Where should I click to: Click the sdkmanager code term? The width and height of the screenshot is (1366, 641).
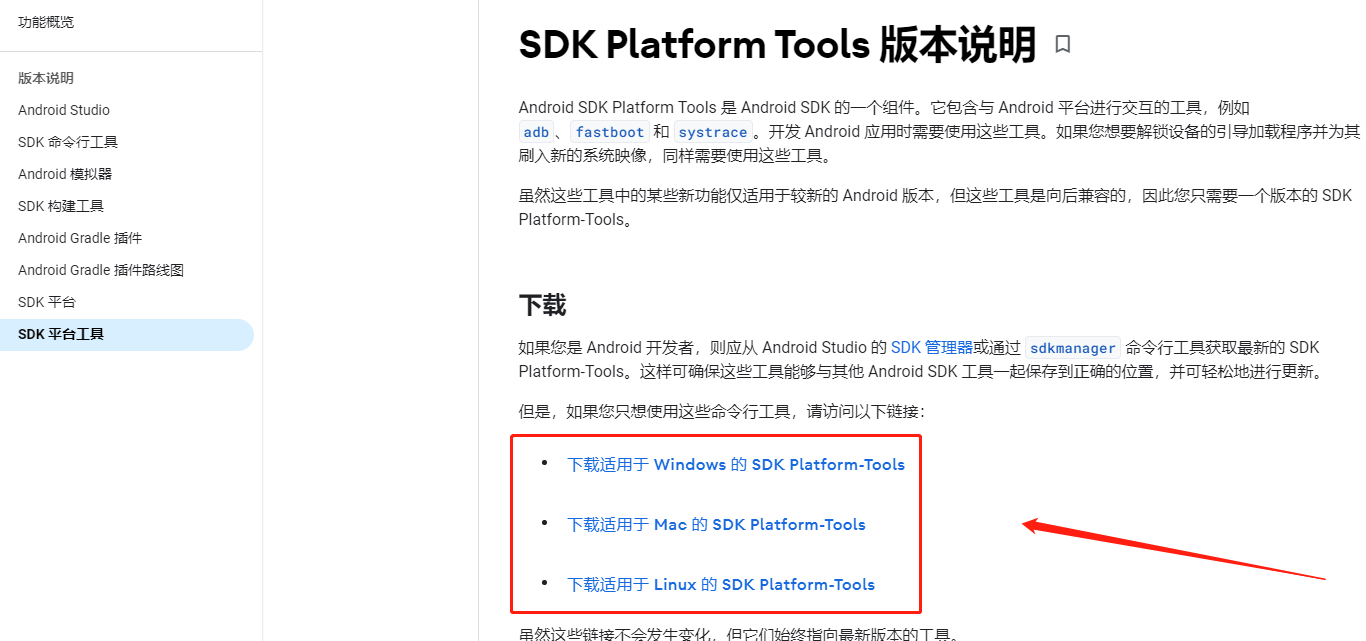click(1073, 348)
